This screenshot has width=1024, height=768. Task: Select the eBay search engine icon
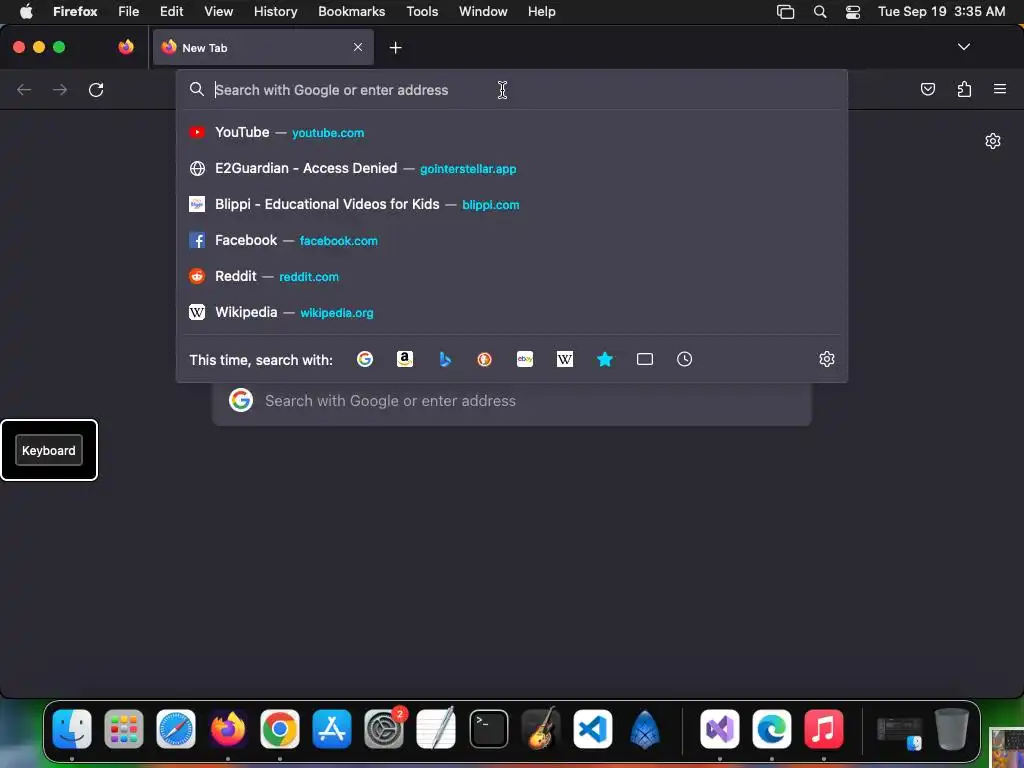point(525,359)
